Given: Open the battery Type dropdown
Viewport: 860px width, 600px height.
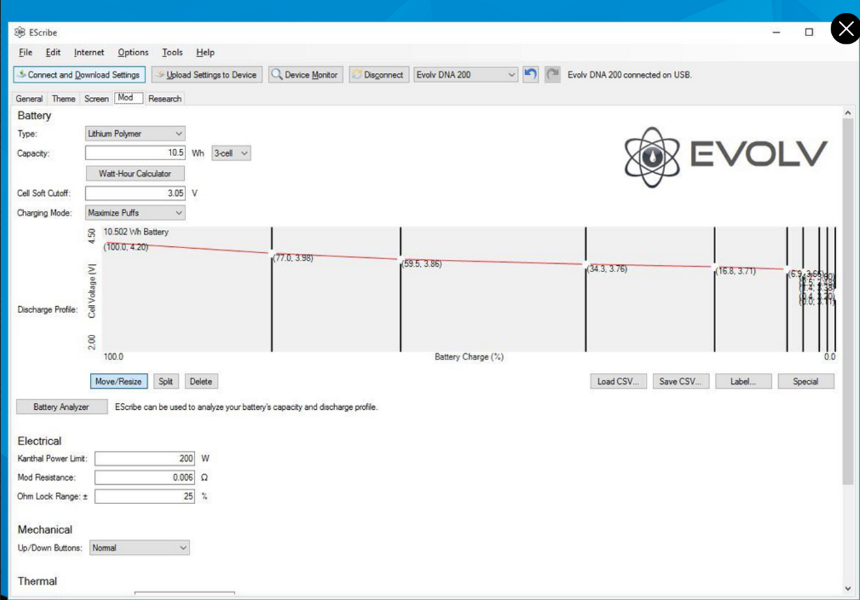Looking at the screenshot, I should point(135,133).
